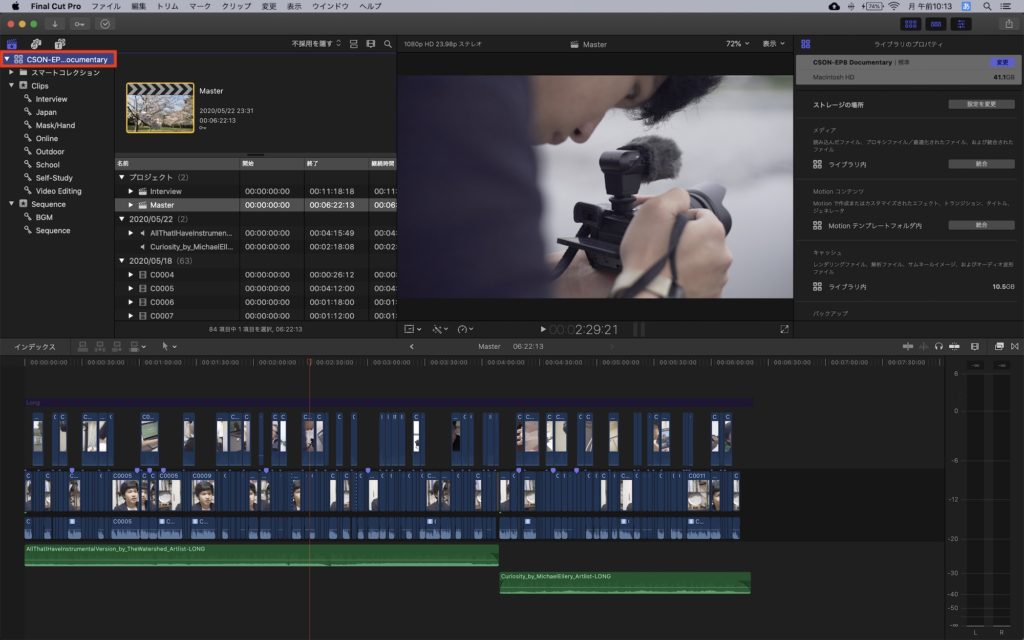Toggle the timeline panel visibility button

coord(937,23)
